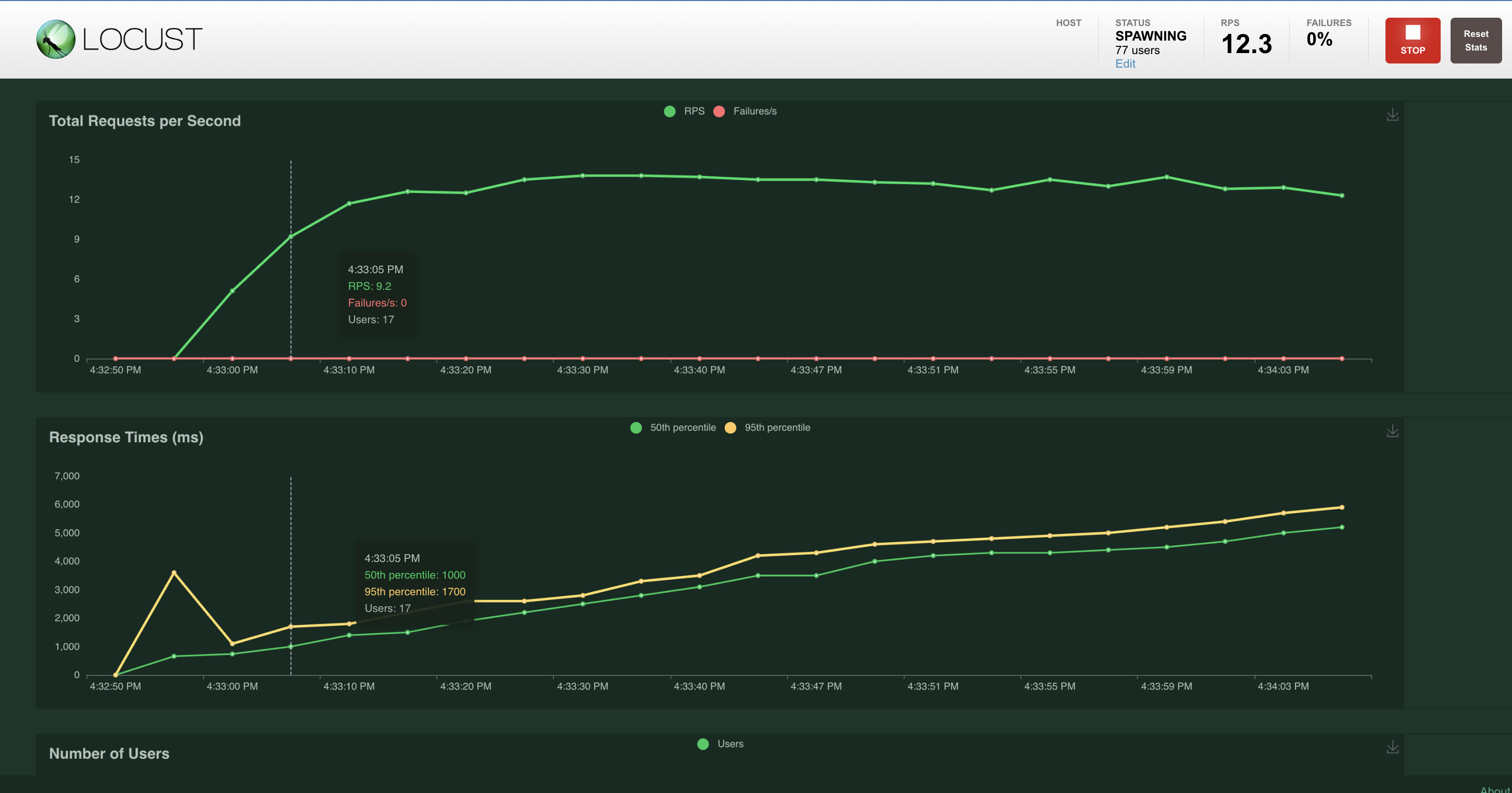The image size is (1512, 793).
Task: Click the Locust logo icon
Action: click(x=56, y=40)
